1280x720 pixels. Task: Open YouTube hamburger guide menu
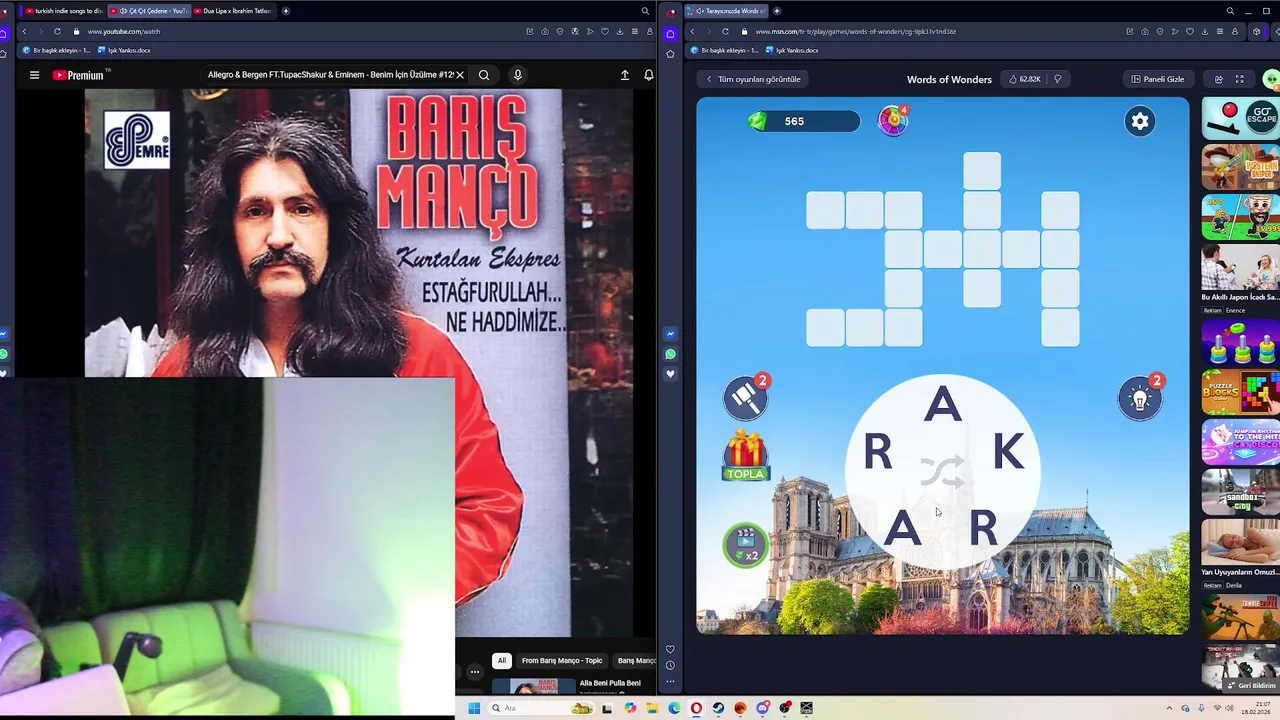pyautogui.click(x=34, y=75)
